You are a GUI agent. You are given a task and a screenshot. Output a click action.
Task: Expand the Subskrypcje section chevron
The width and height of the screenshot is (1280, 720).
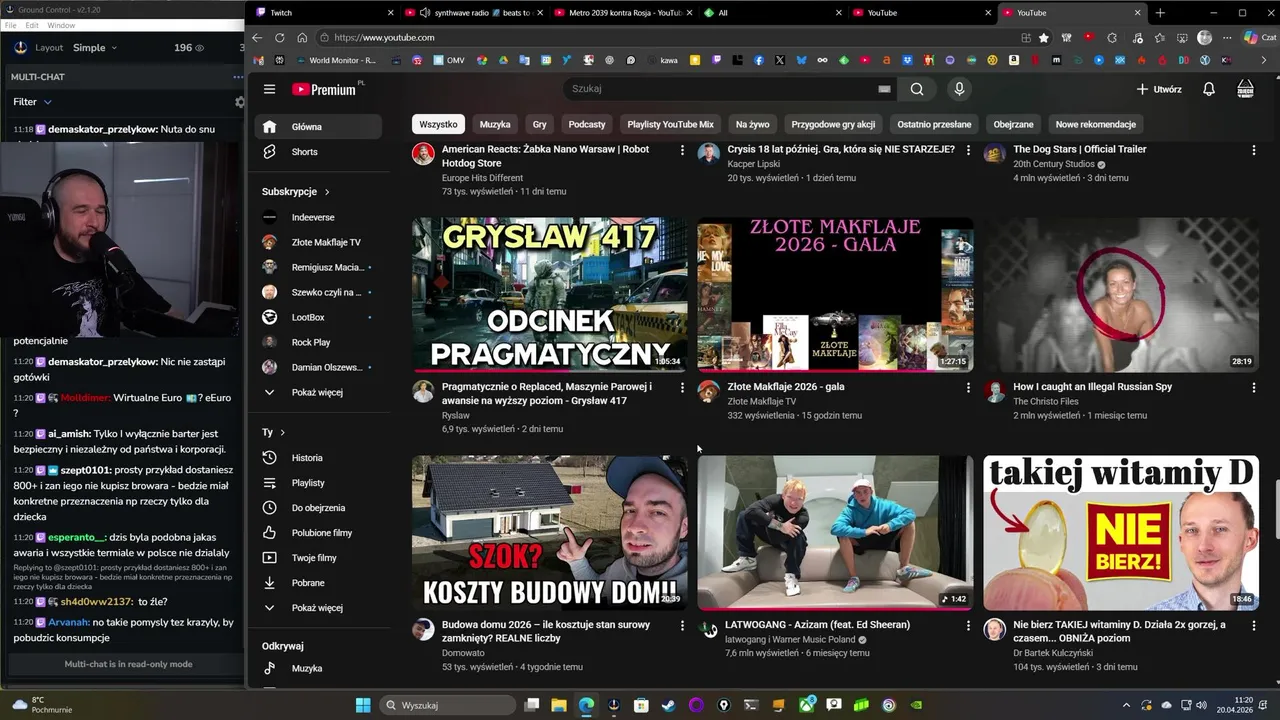coord(326,192)
